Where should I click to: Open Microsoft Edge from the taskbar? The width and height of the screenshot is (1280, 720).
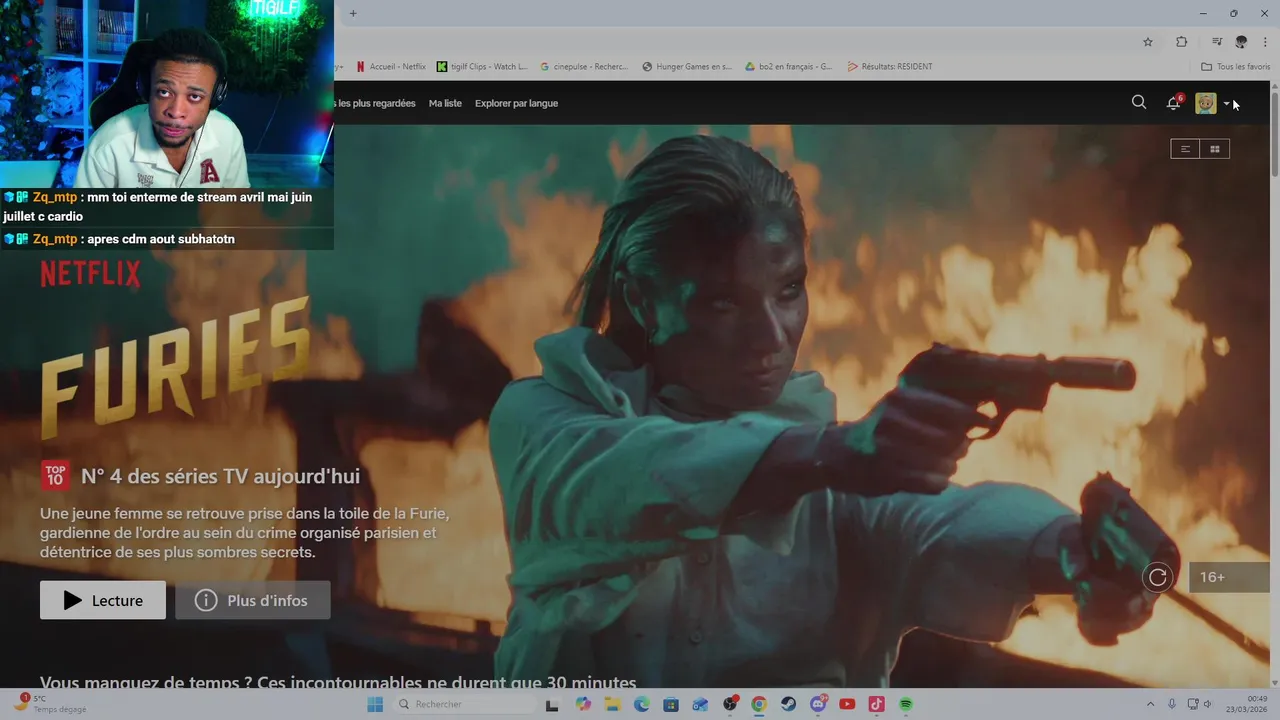tap(641, 704)
